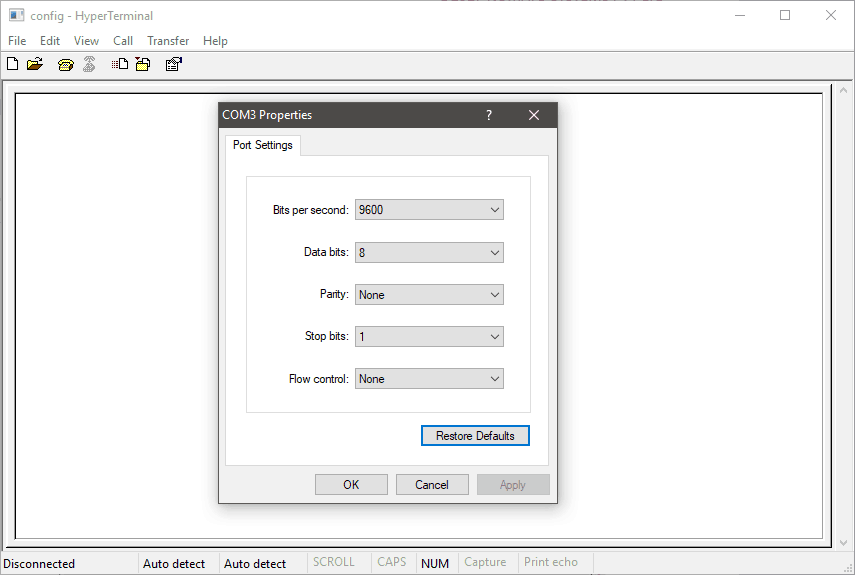The height and width of the screenshot is (575, 855).
Task: Click the yellow telephone Call icon
Action: (66, 65)
